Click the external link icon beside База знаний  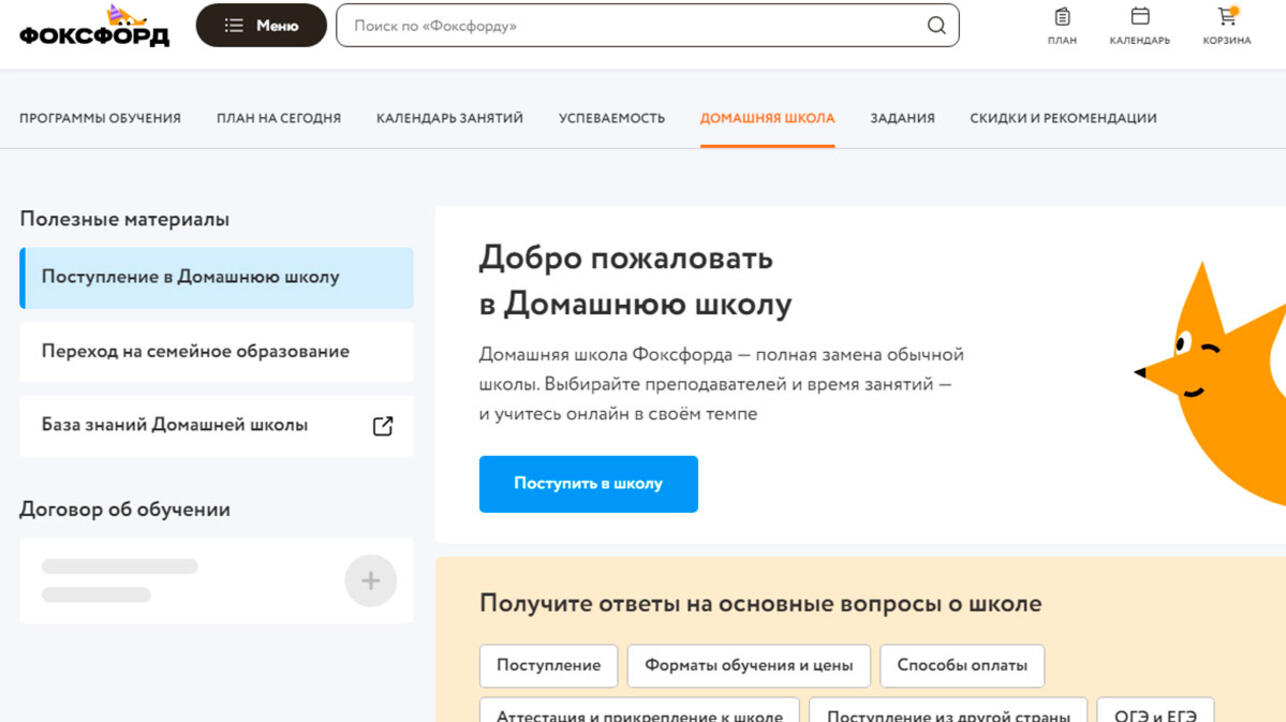coord(383,426)
